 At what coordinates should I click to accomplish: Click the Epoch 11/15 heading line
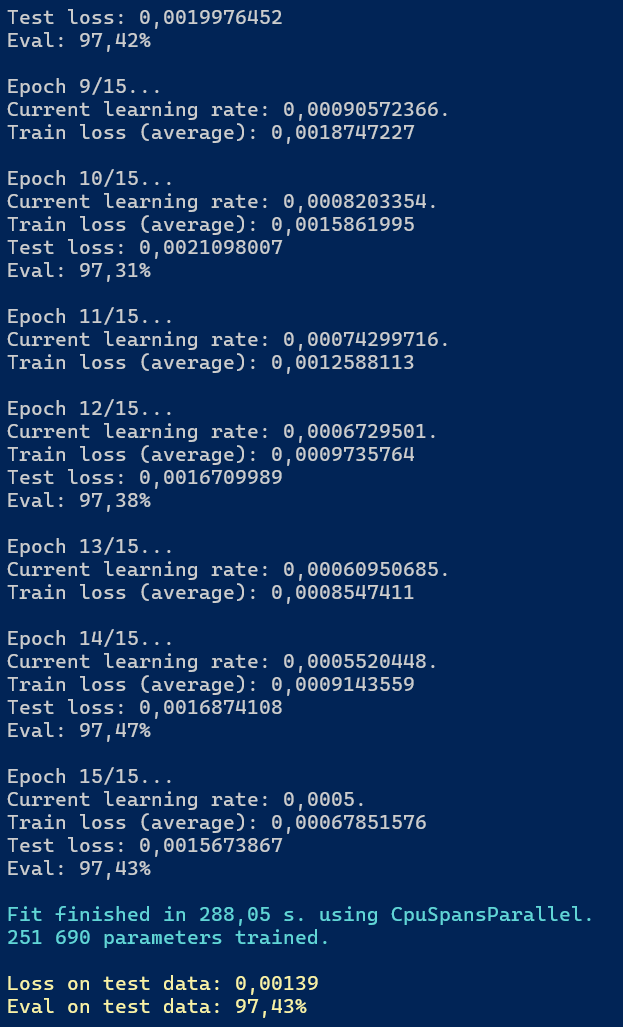coord(90,317)
